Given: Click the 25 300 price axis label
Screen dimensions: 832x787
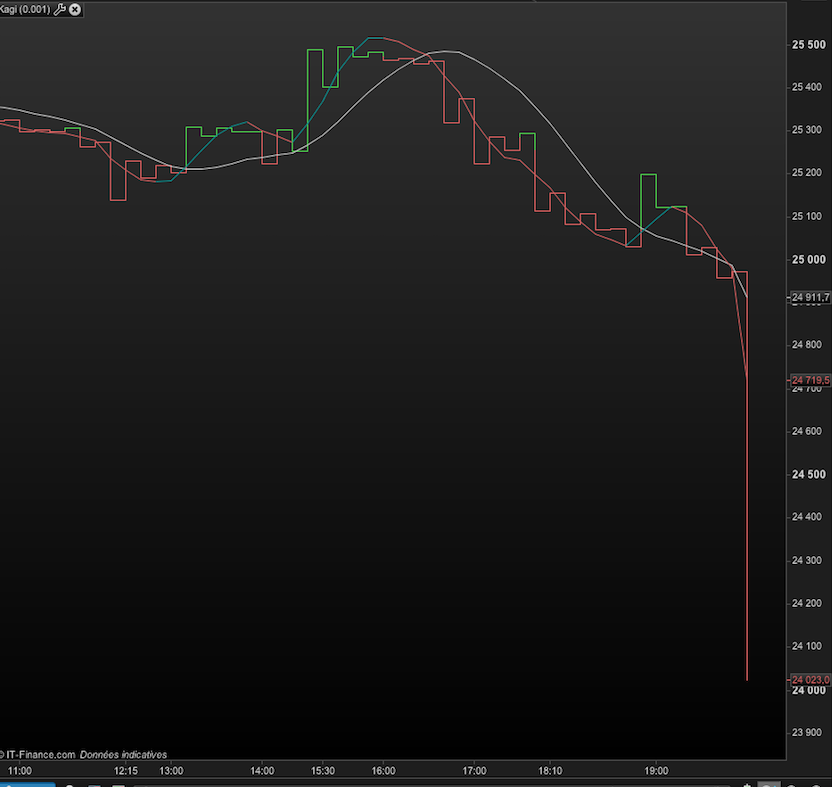Looking at the screenshot, I should pos(807,130).
